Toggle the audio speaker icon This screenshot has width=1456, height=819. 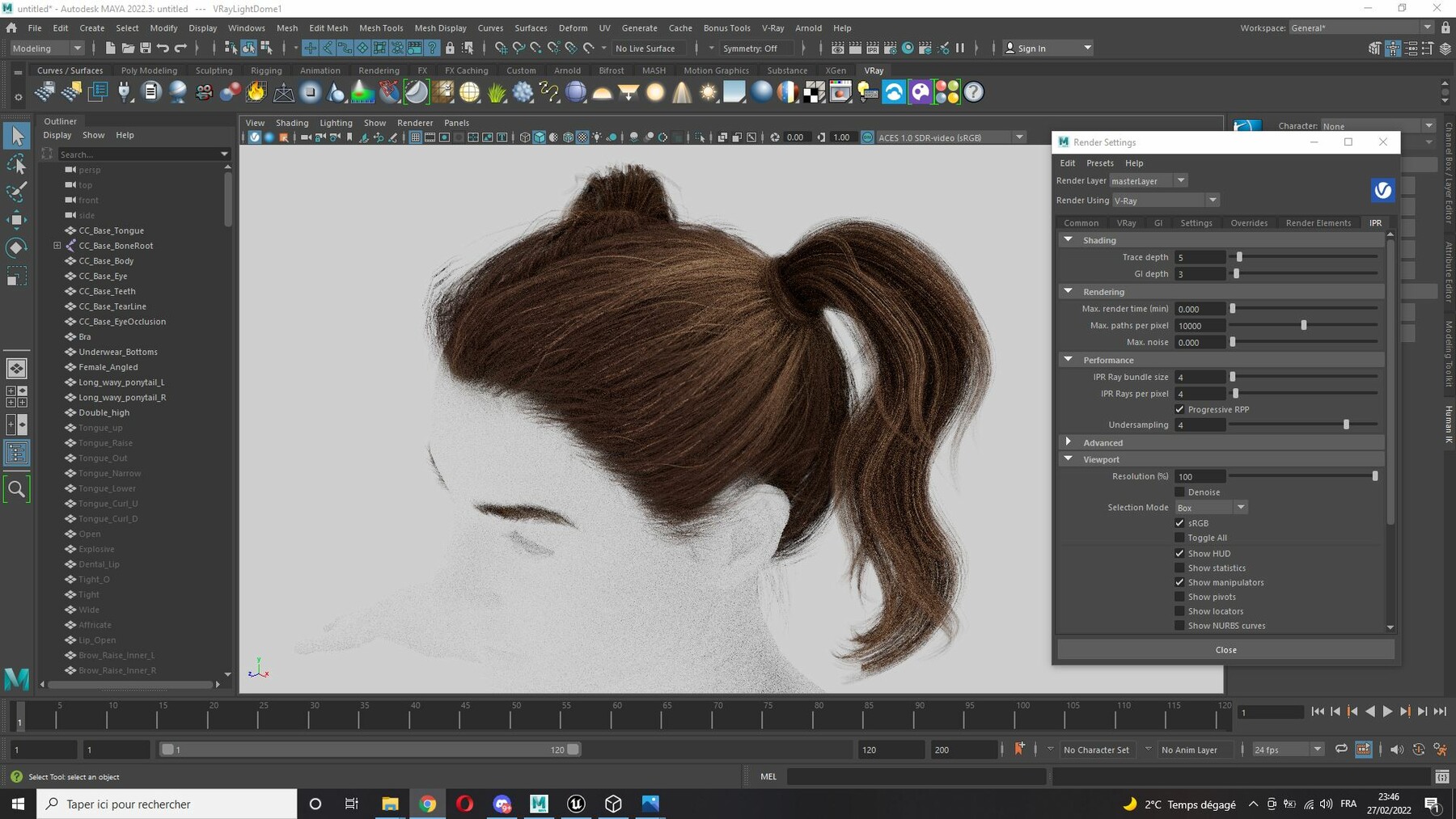point(1397,749)
